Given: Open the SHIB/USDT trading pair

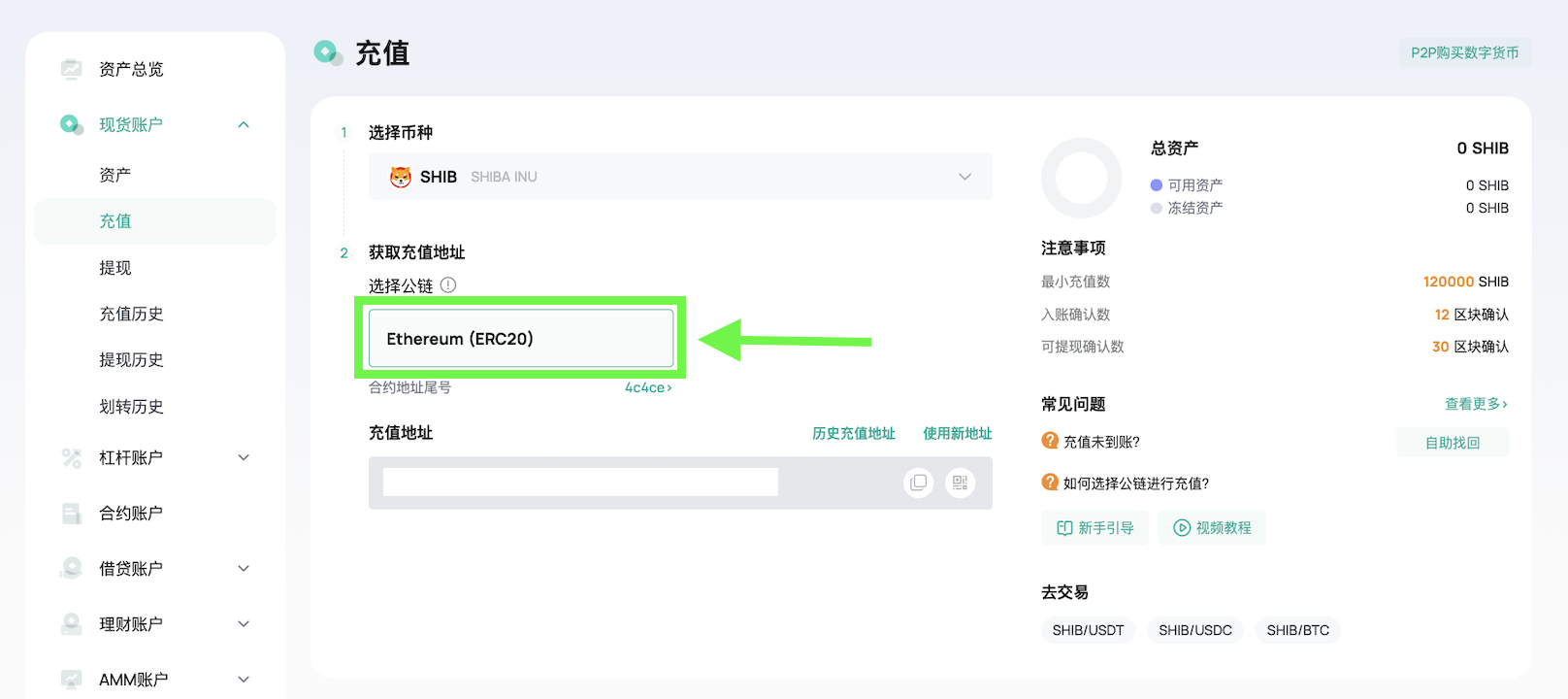Looking at the screenshot, I should point(1088,630).
